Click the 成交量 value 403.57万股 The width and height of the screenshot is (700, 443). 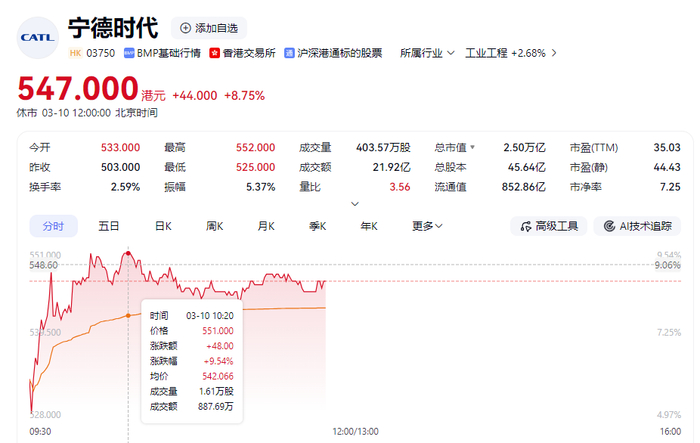[x=383, y=147]
